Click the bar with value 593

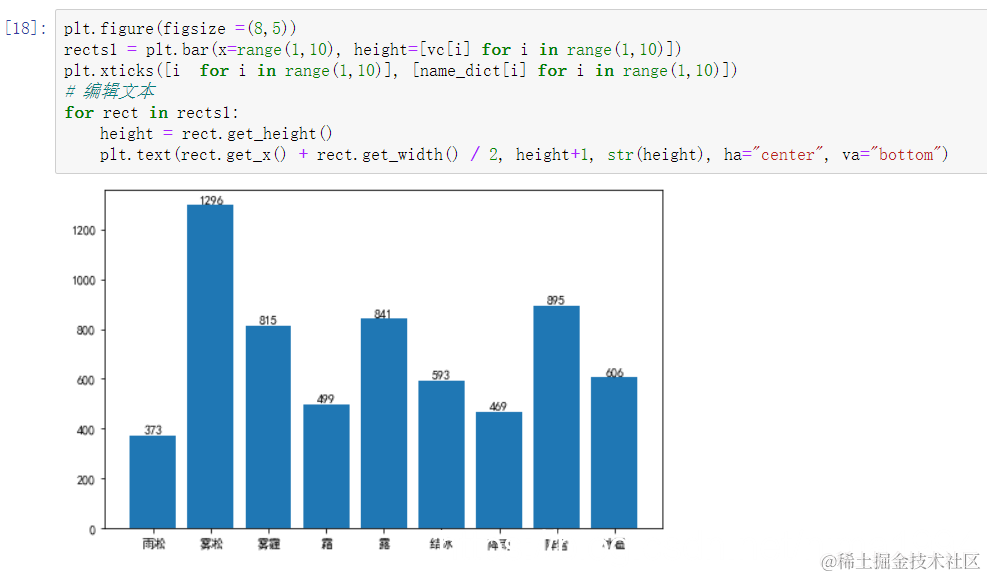[x=441, y=455]
